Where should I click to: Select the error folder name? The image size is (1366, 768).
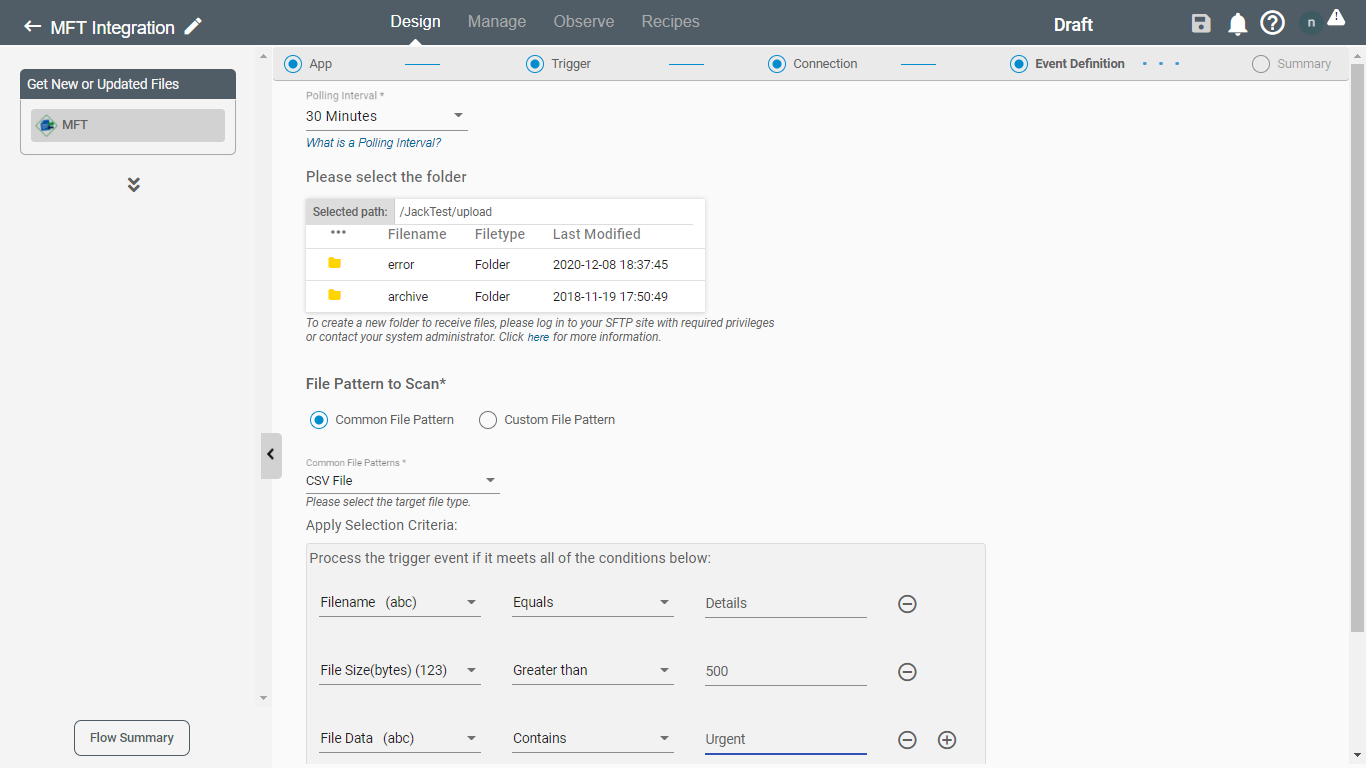[401, 265]
